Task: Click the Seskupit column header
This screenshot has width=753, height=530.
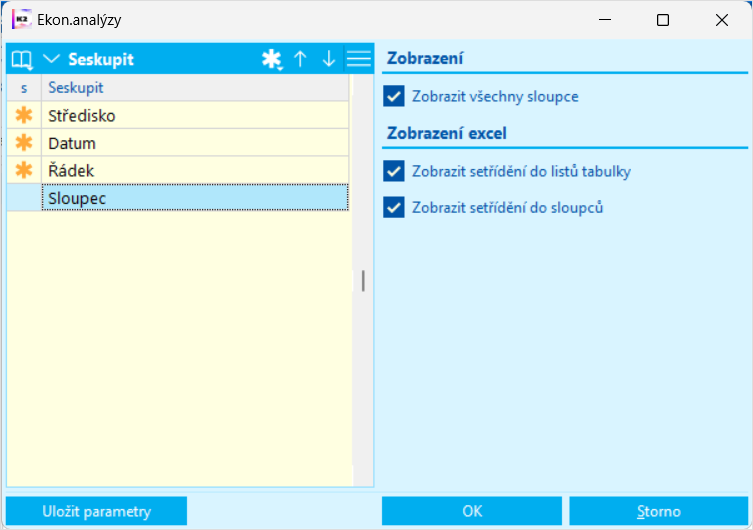Action: tap(195, 88)
